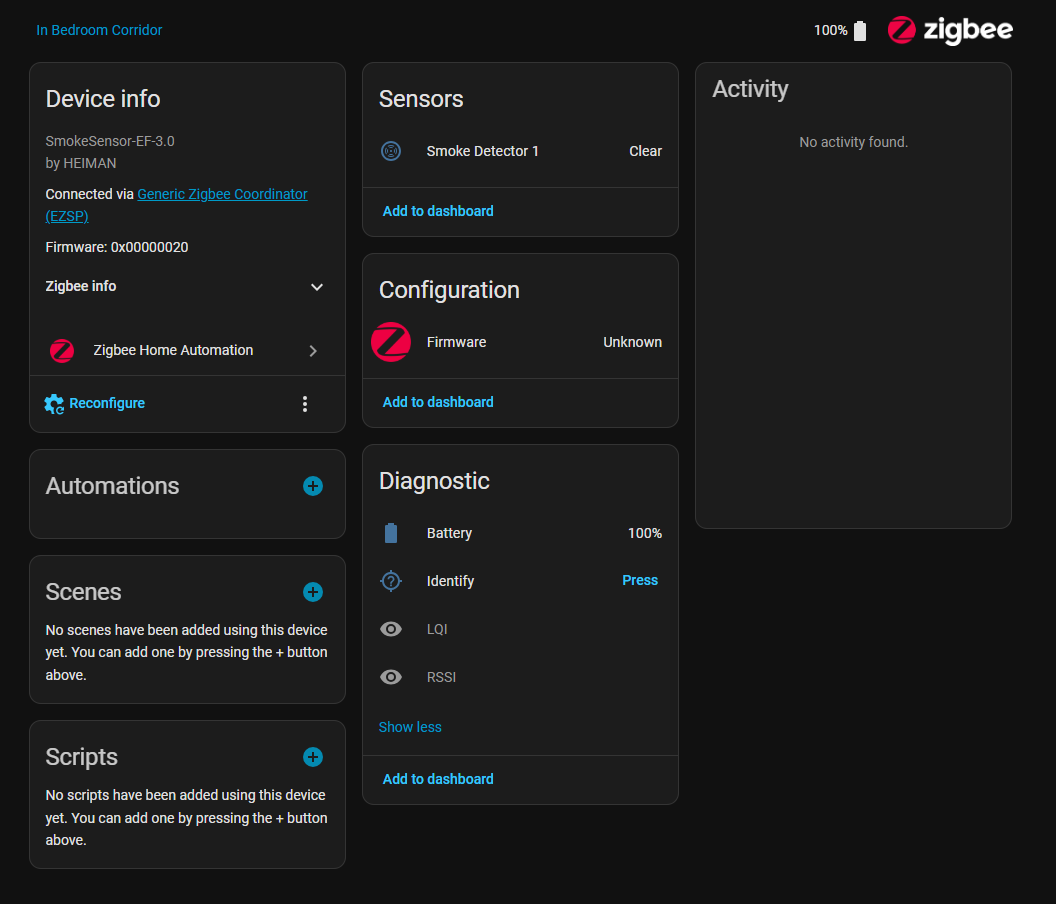Viewport: 1056px width, 904px height.
Task: Click the Zigbee Firmware icon under Configuration
Action: [x=391, y=342]
